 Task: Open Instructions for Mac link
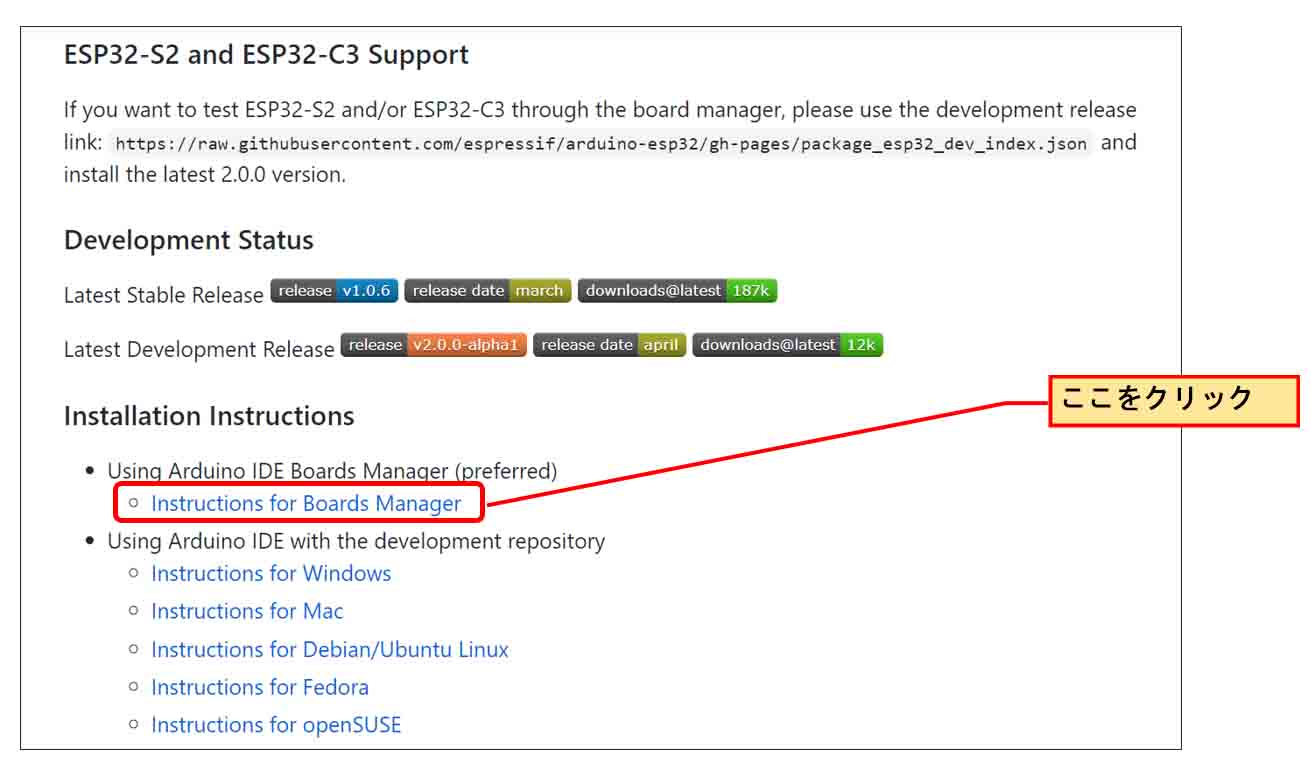pos(247,611)
